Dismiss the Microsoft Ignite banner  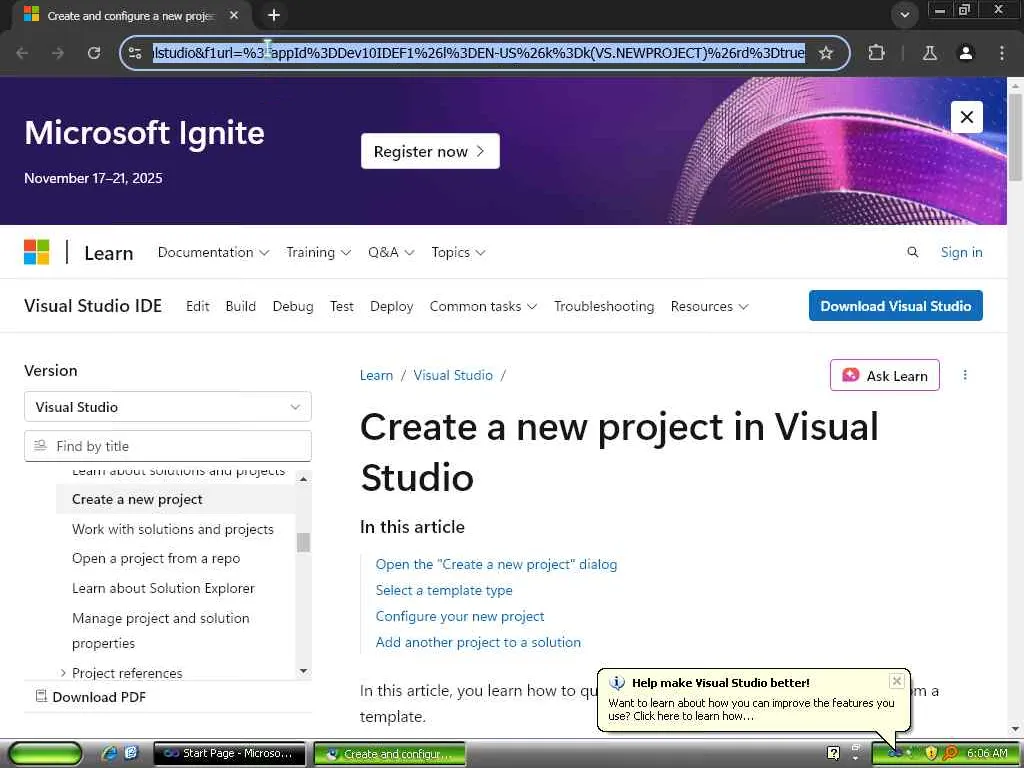pyautogui.click(x=967, y=117)
